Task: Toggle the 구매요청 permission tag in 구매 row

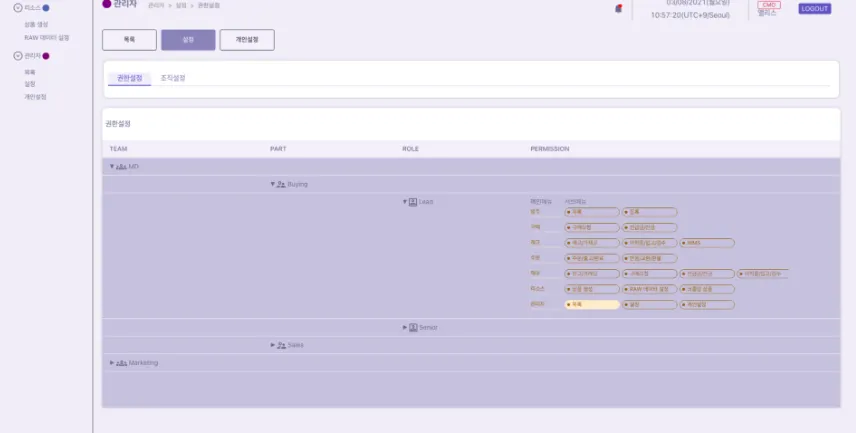Action: (592, 228)
